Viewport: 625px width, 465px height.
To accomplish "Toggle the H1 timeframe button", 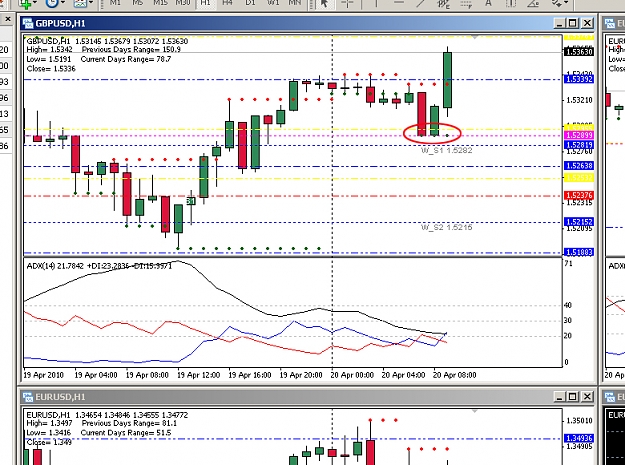I will (205, 3).
